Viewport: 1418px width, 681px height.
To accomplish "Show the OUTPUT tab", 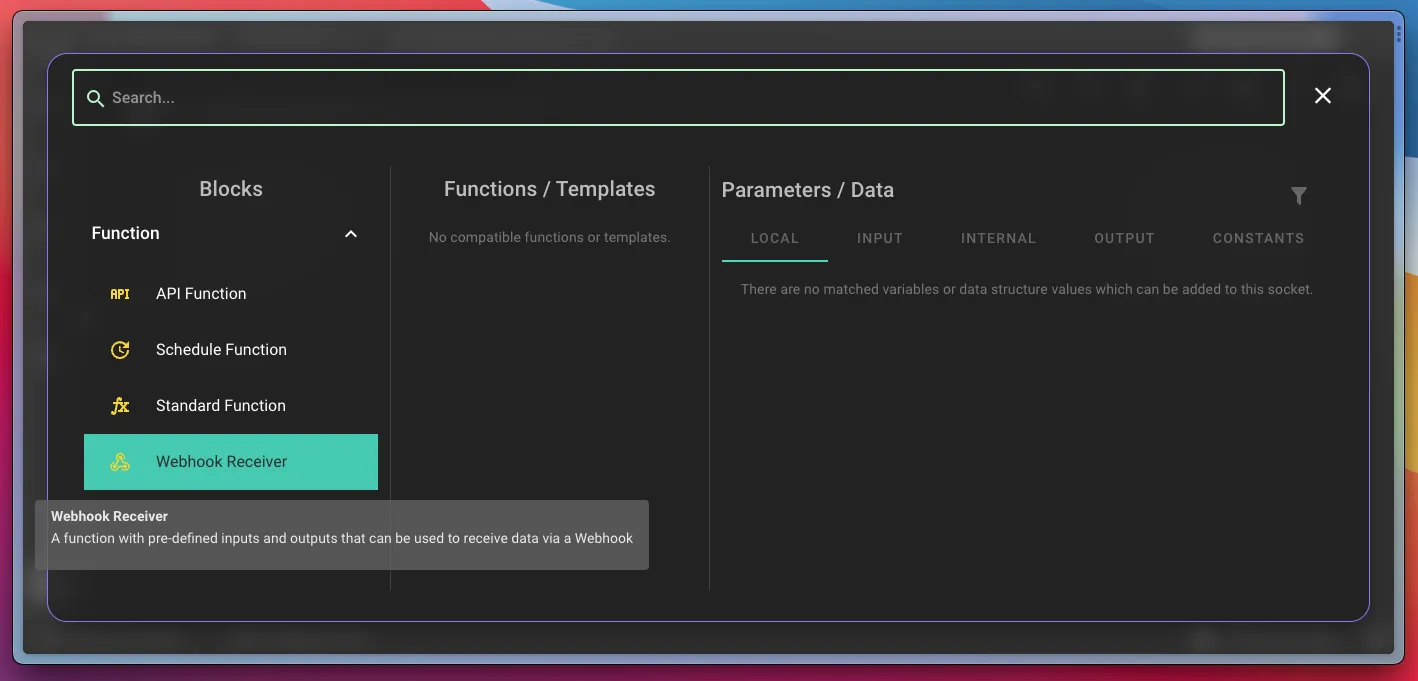I will [x=1124, y=238].
